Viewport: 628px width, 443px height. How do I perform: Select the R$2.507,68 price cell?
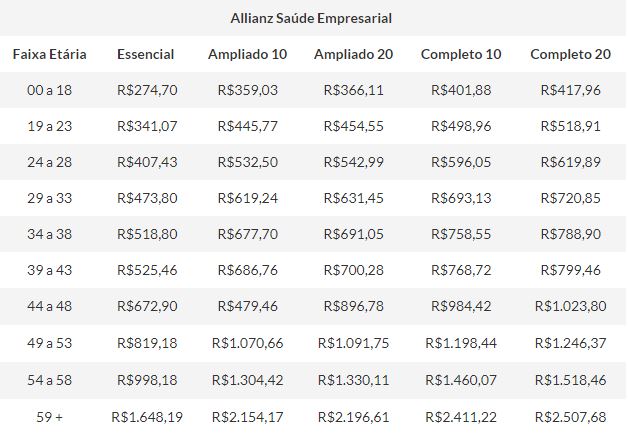[570, 416]
